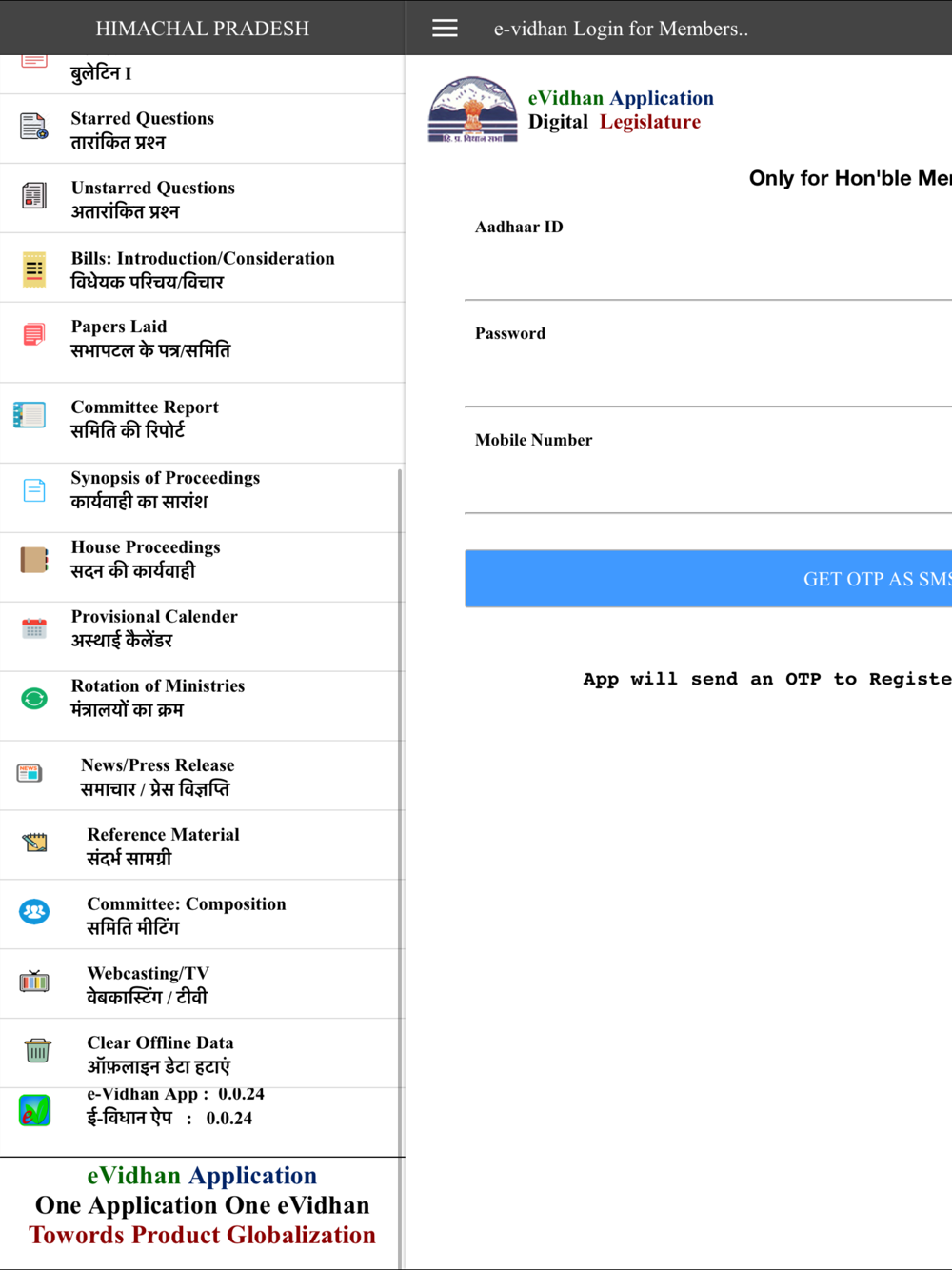Click the yellow Bills receipt icon
The image size is (952, 1270).
[x=34, y=269]
